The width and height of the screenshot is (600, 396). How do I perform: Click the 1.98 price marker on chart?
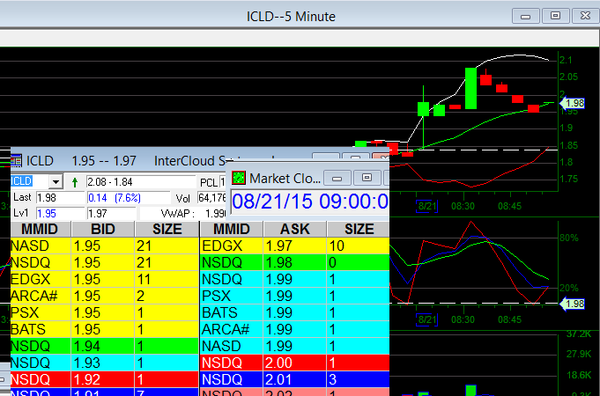(x=572, y=103)
